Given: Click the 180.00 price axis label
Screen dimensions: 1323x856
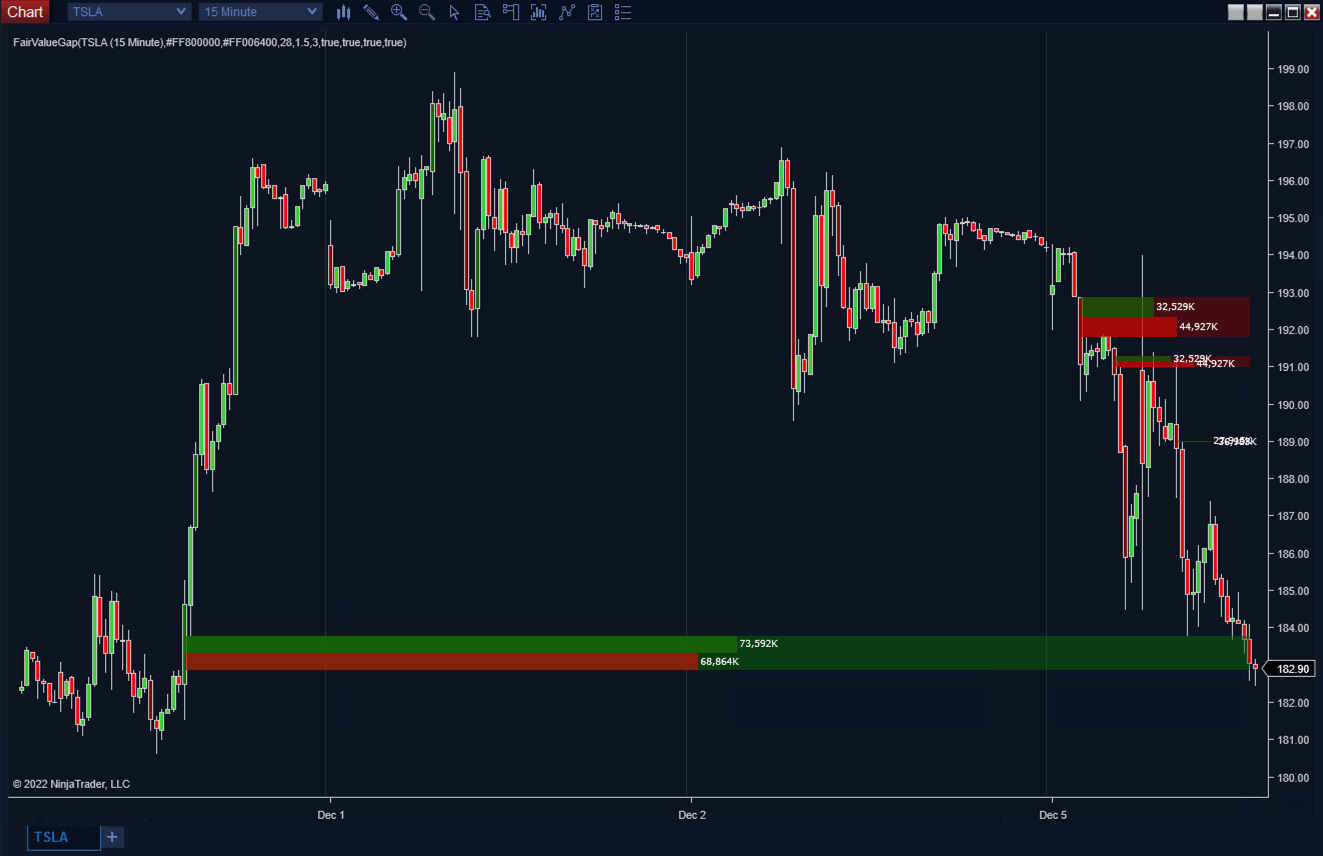Looking at the screenshot, I should tap(1294, 778).
